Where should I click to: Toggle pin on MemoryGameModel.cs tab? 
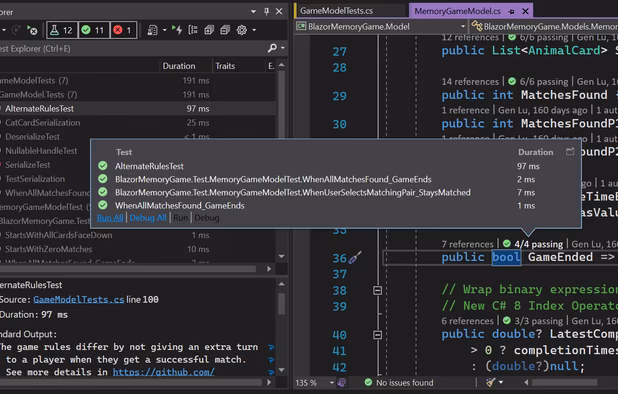pos(511,11)
